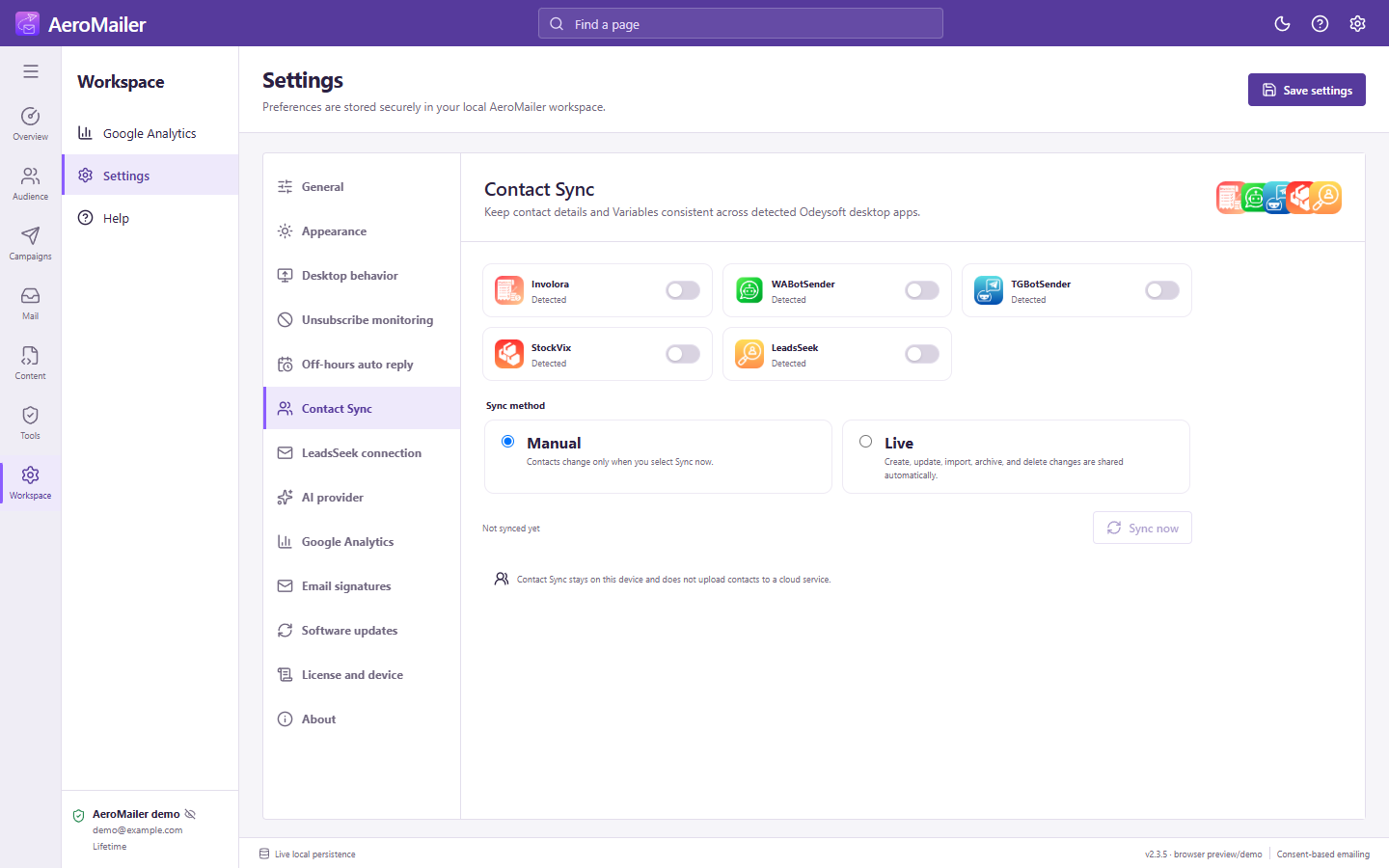Click the StockVix app icon
The height and width of the screenshot is (868, 1389).
[x=509, y=354]
